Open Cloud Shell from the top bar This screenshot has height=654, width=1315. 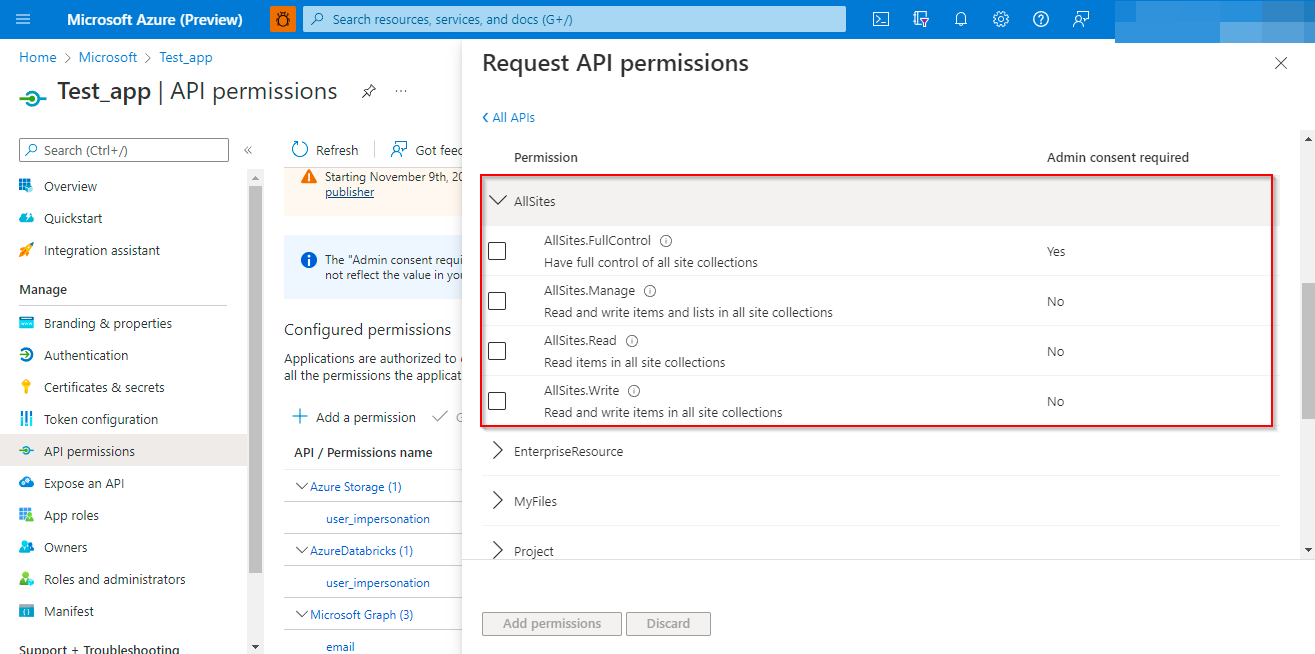point(881,19)
